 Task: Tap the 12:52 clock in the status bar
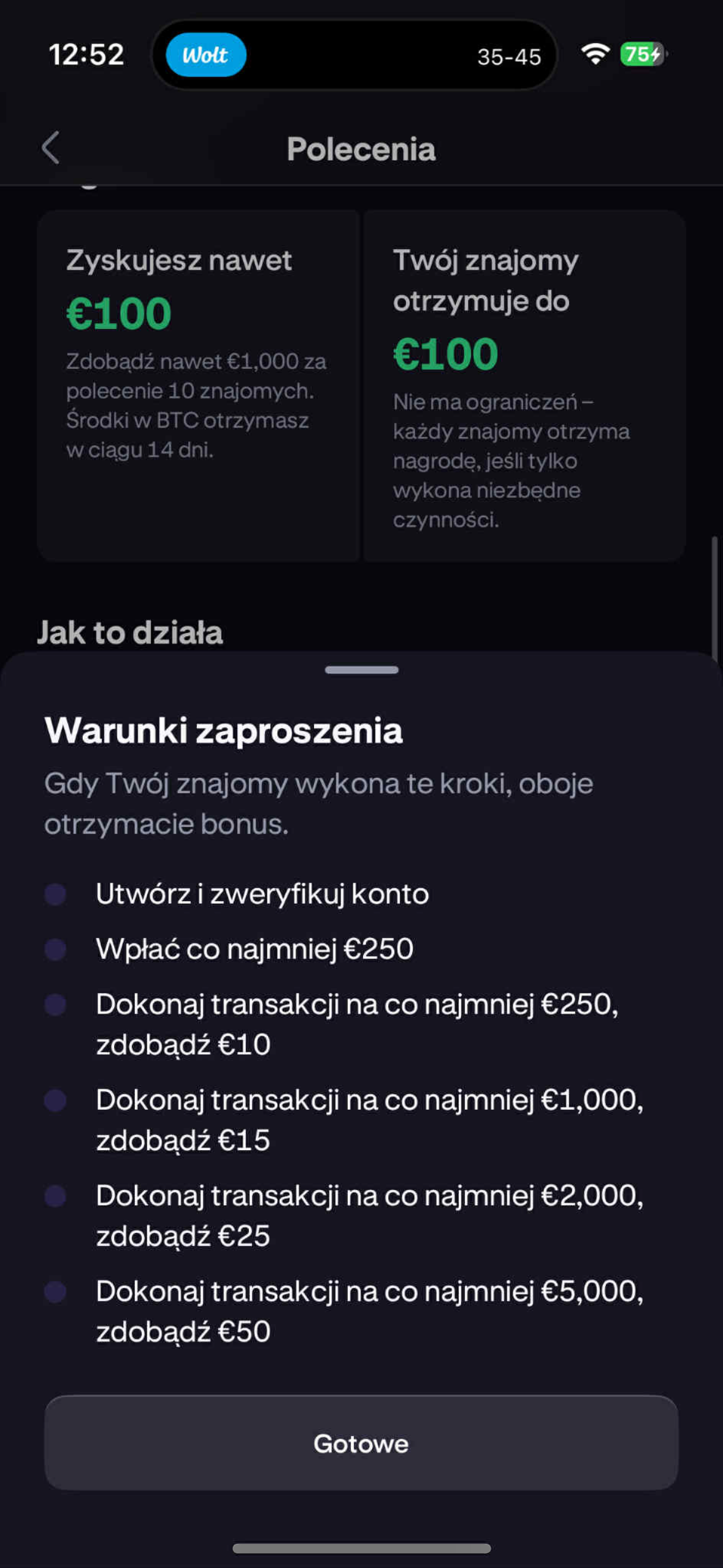(86, 55)
